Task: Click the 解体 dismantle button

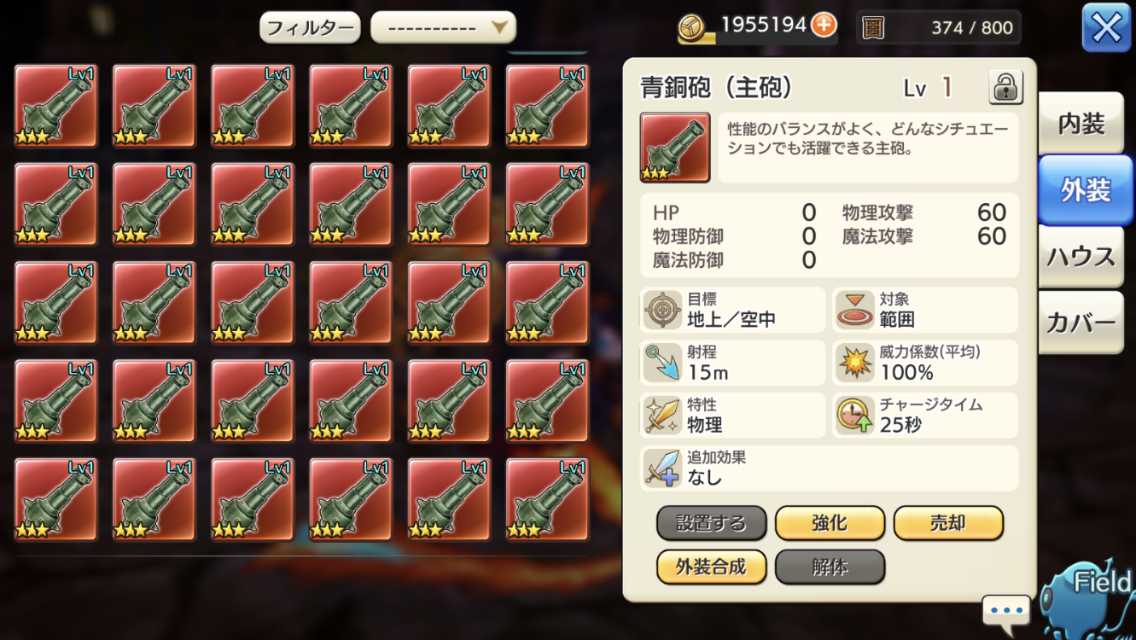Action: 830,567
